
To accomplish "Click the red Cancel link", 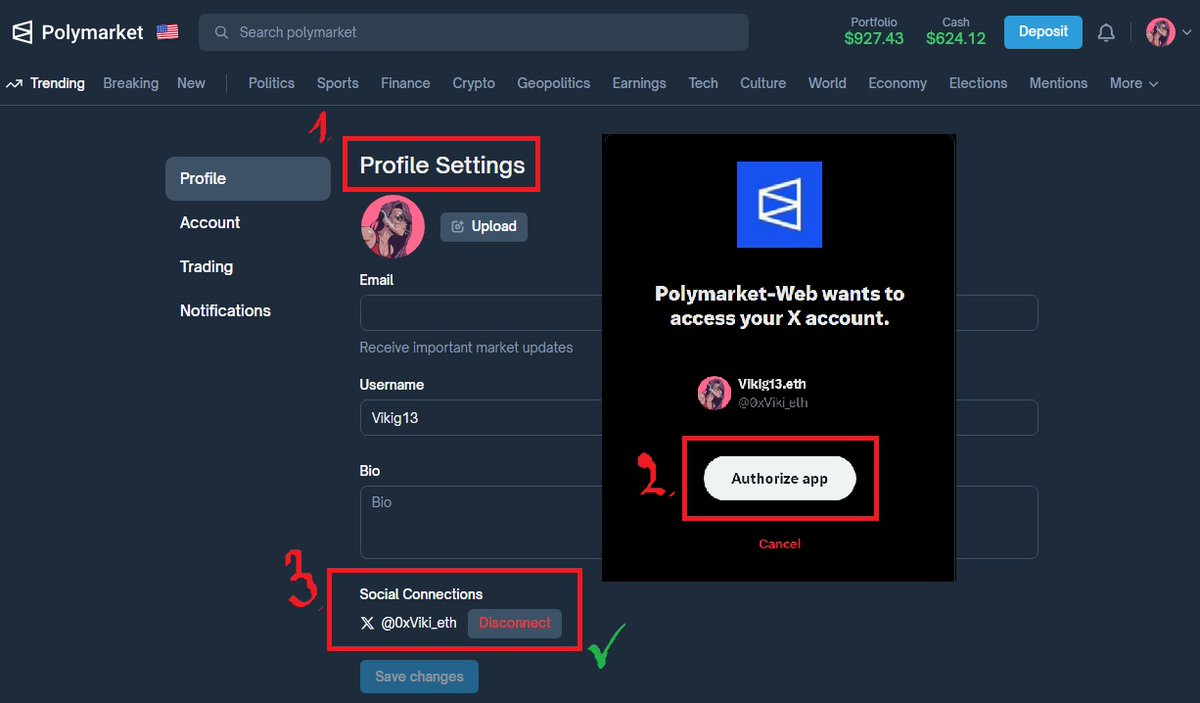I will click(779, 544).
